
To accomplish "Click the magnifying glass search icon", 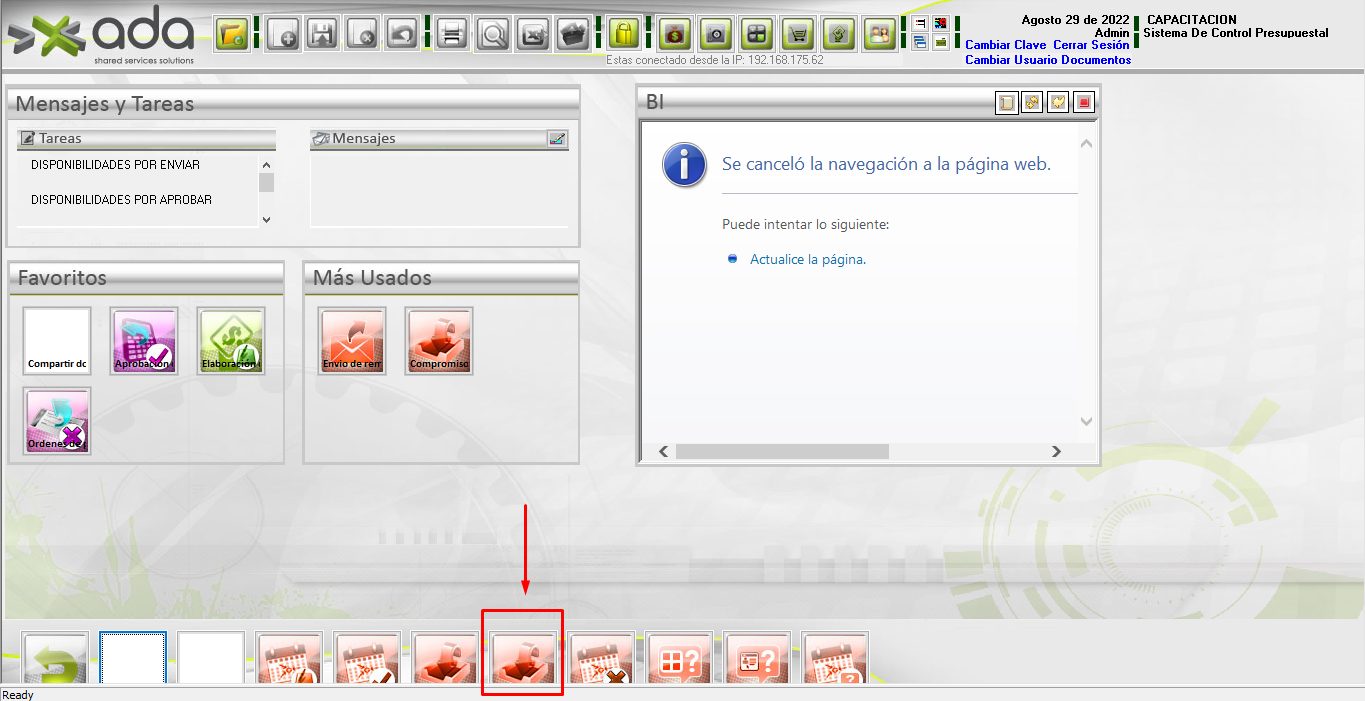I will (493, 35).
